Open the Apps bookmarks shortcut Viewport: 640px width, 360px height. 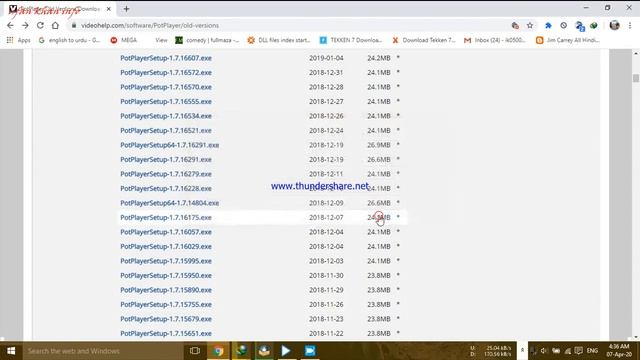click(x=18, y=40)
